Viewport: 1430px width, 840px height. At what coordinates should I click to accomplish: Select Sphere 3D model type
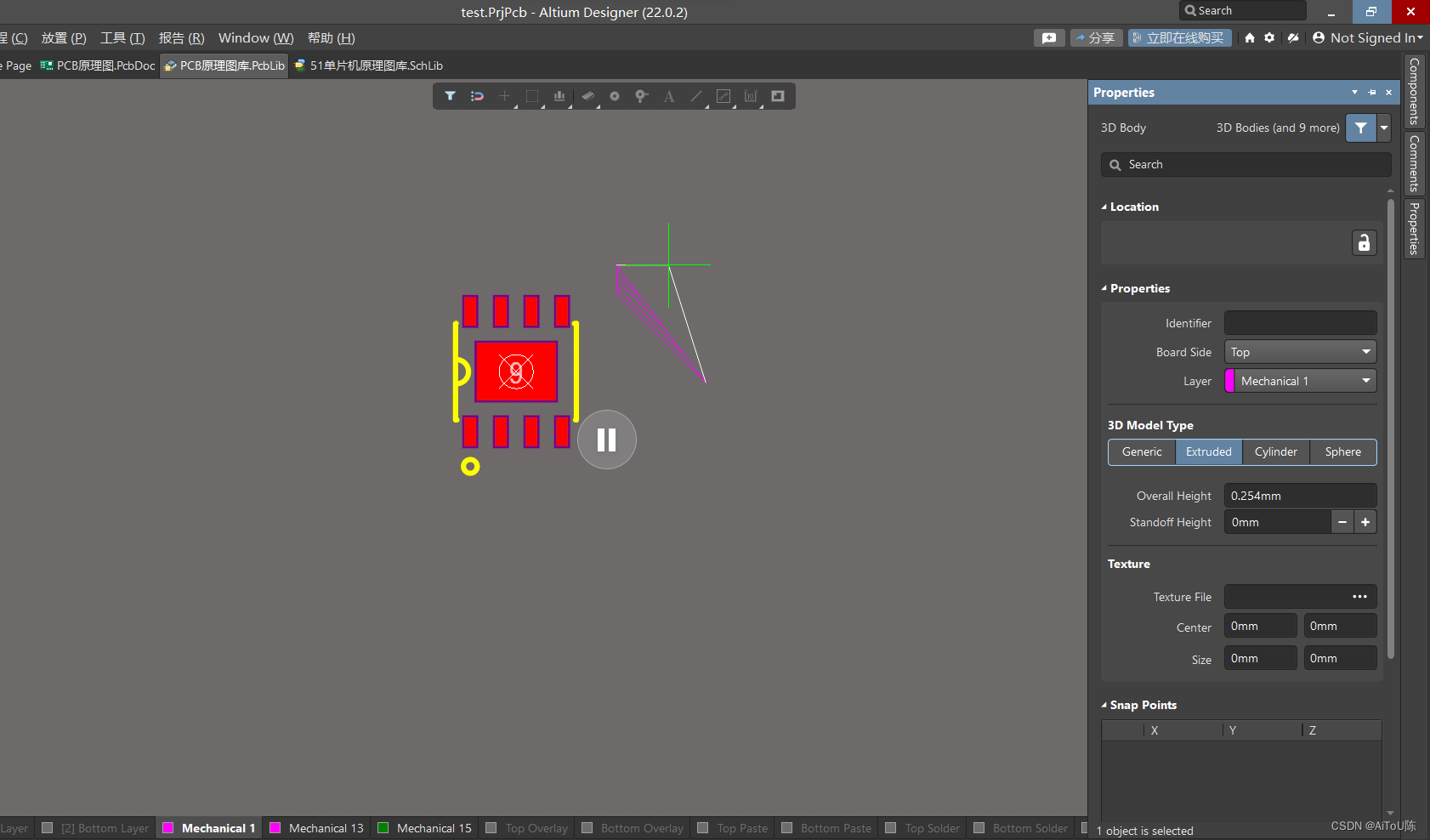[1343, 452]
